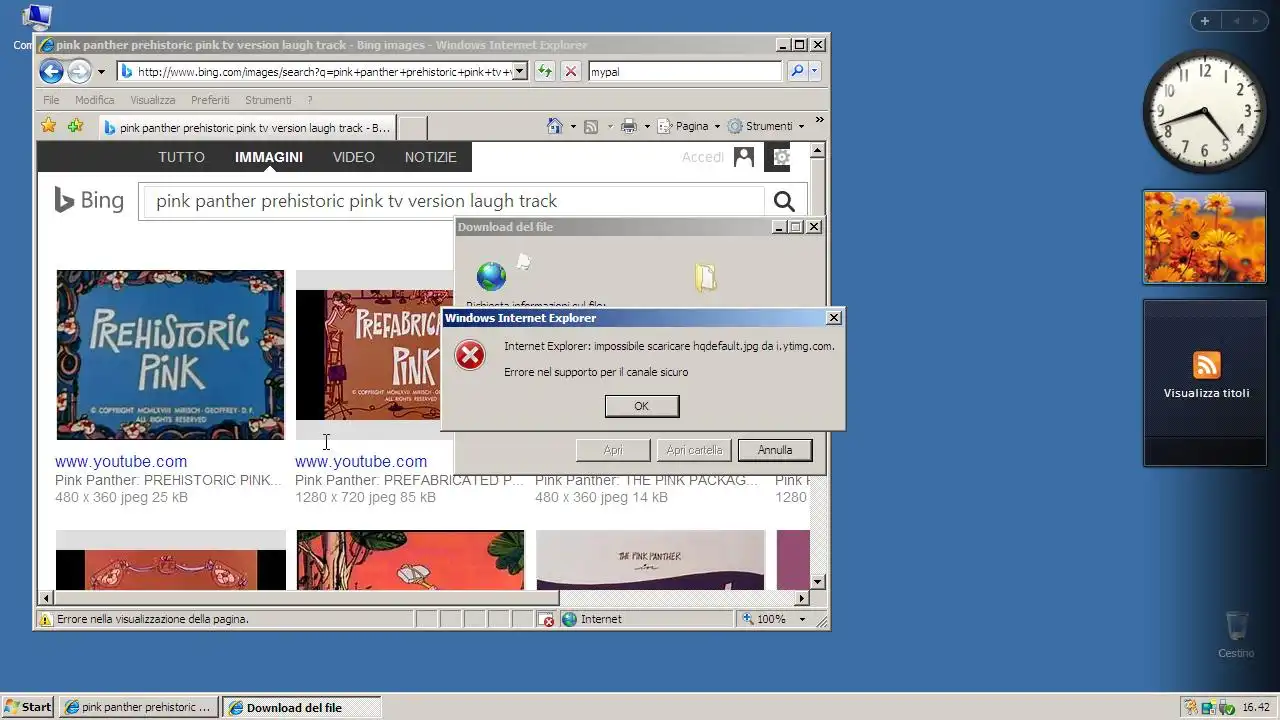Click the red error icon in the dialog

coord(470,355)
